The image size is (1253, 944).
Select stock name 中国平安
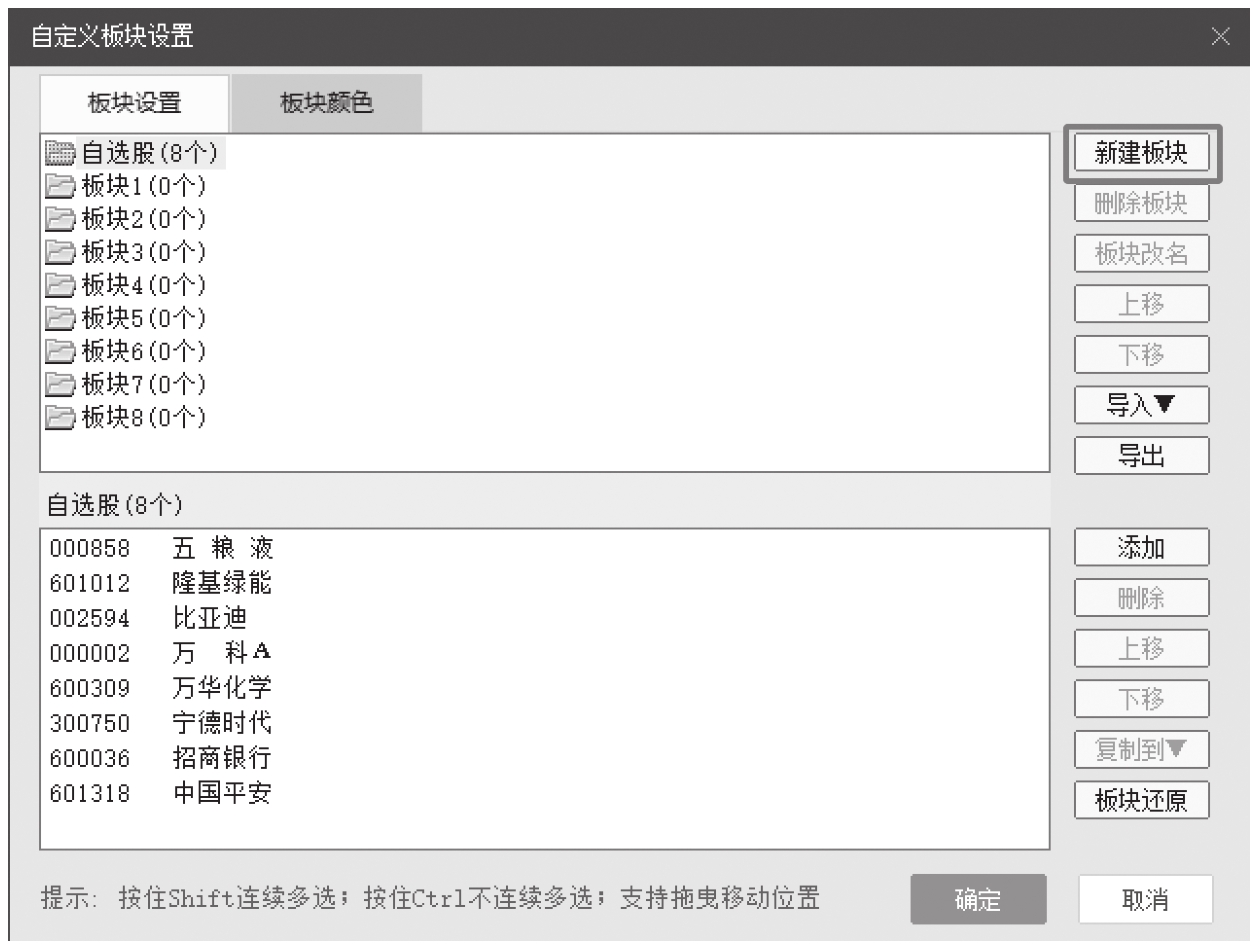coord(222,792)
